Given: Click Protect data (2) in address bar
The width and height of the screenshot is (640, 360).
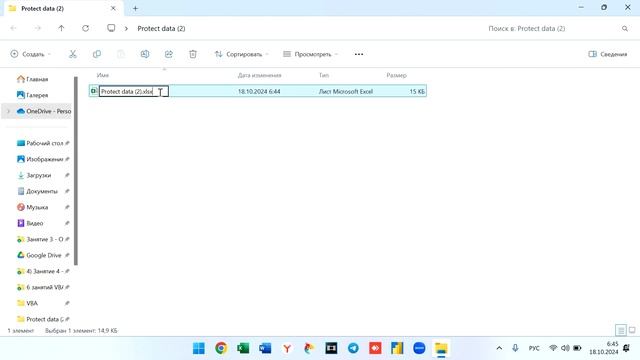Looking at the screenshot, I should coord(161,29).
